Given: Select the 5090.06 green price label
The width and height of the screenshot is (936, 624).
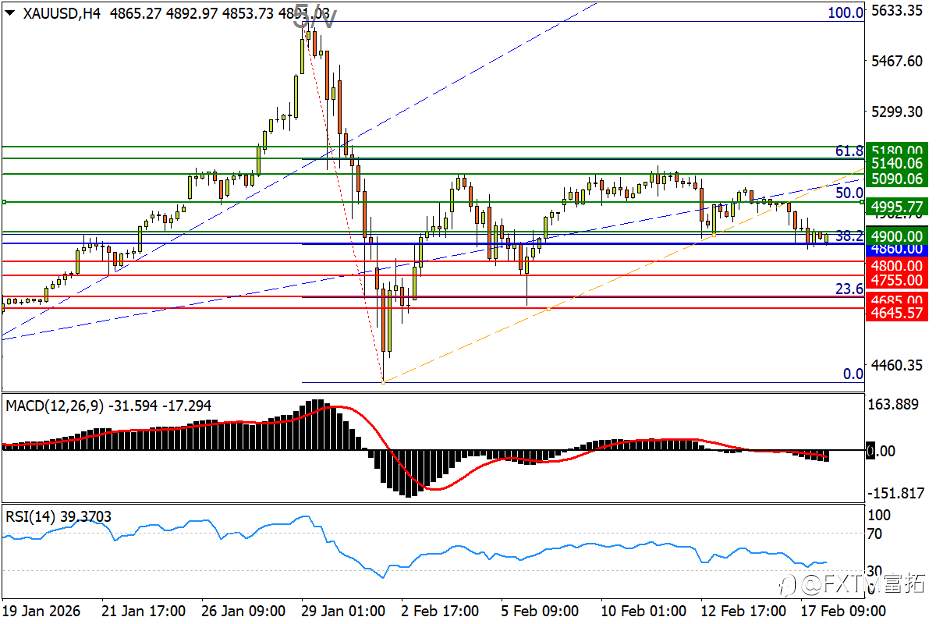Looking at the screenshot, I should tap(897, 178).
